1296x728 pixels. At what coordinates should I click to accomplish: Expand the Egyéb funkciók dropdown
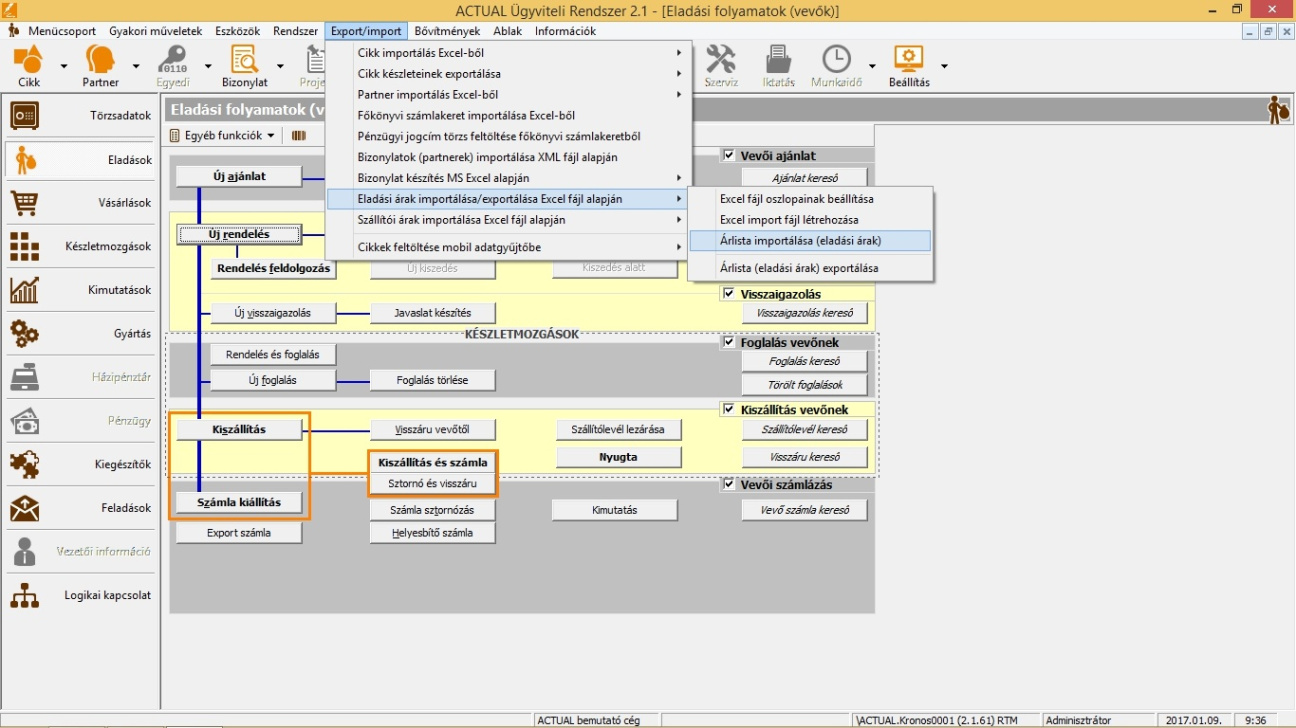click(223, 135)
